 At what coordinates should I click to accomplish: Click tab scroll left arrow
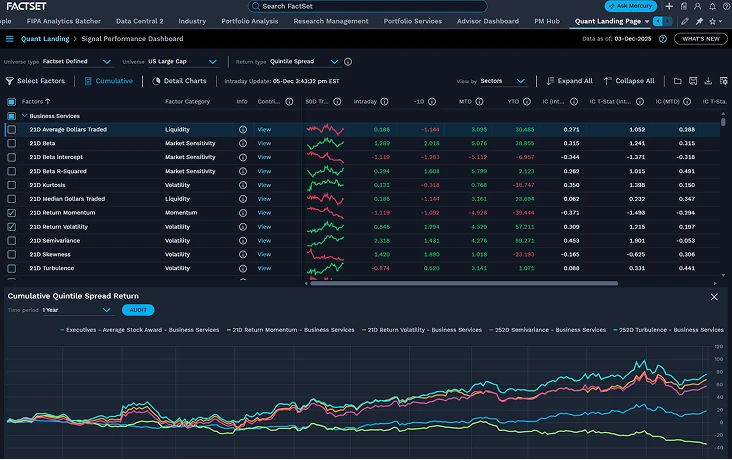pos(658,21)
